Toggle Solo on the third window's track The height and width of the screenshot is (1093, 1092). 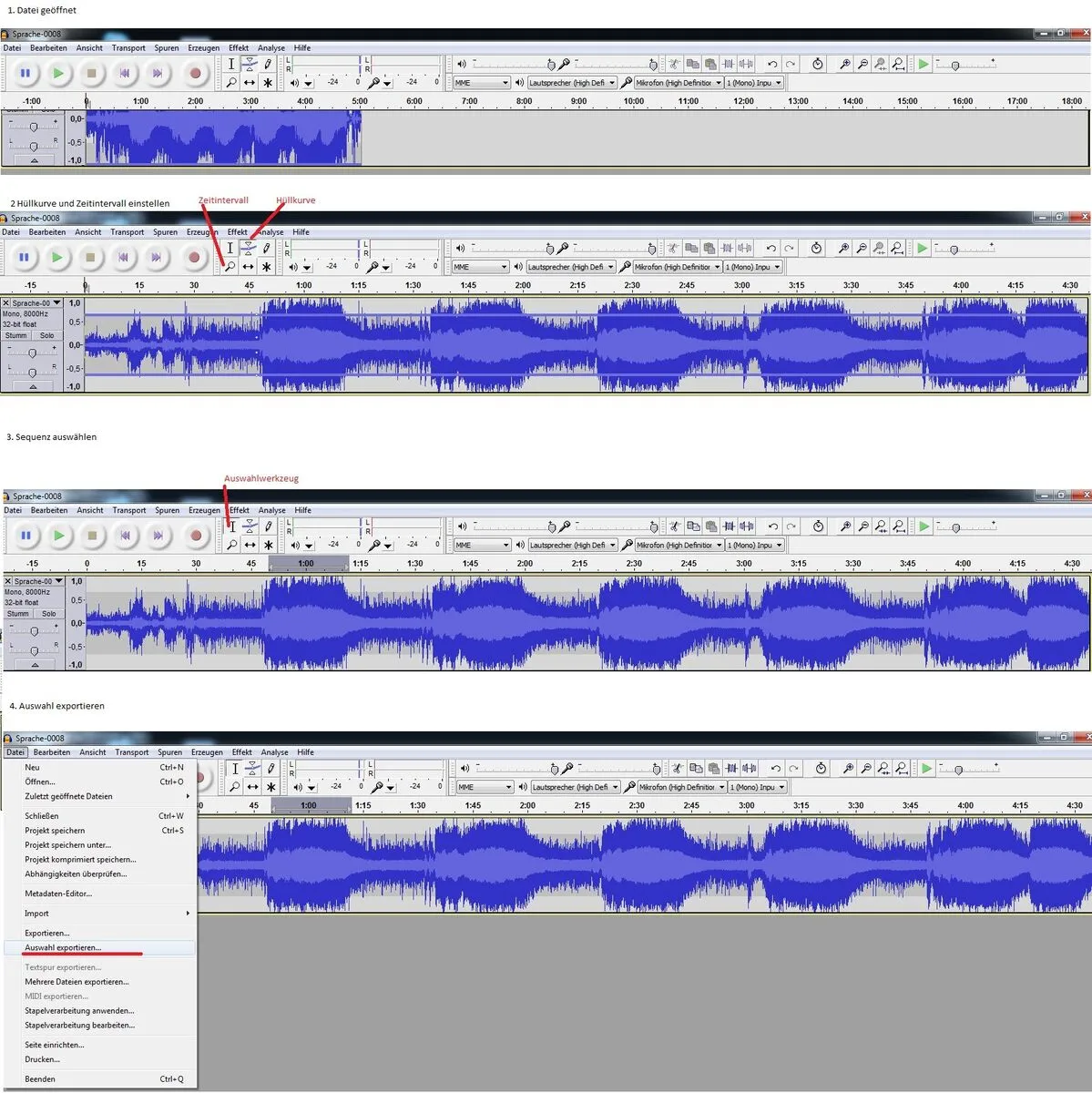48,614
